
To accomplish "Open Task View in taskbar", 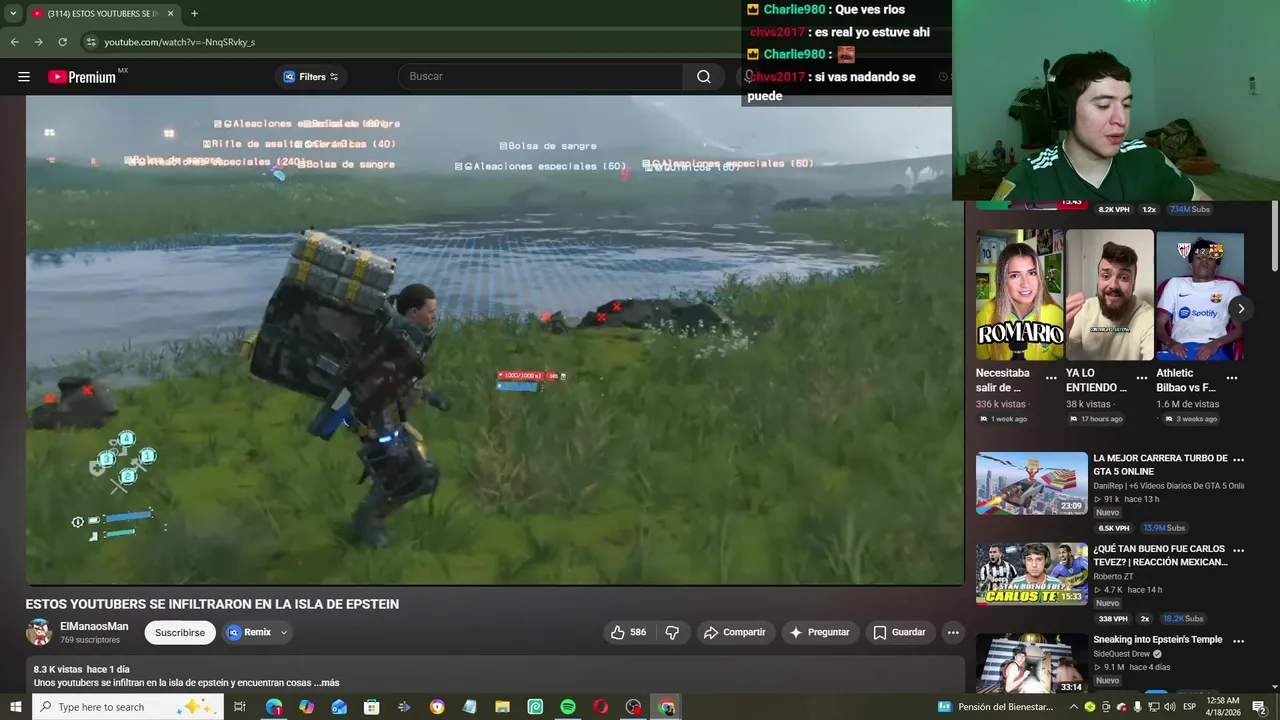I will pyautogui.click(x=240, y=707).
